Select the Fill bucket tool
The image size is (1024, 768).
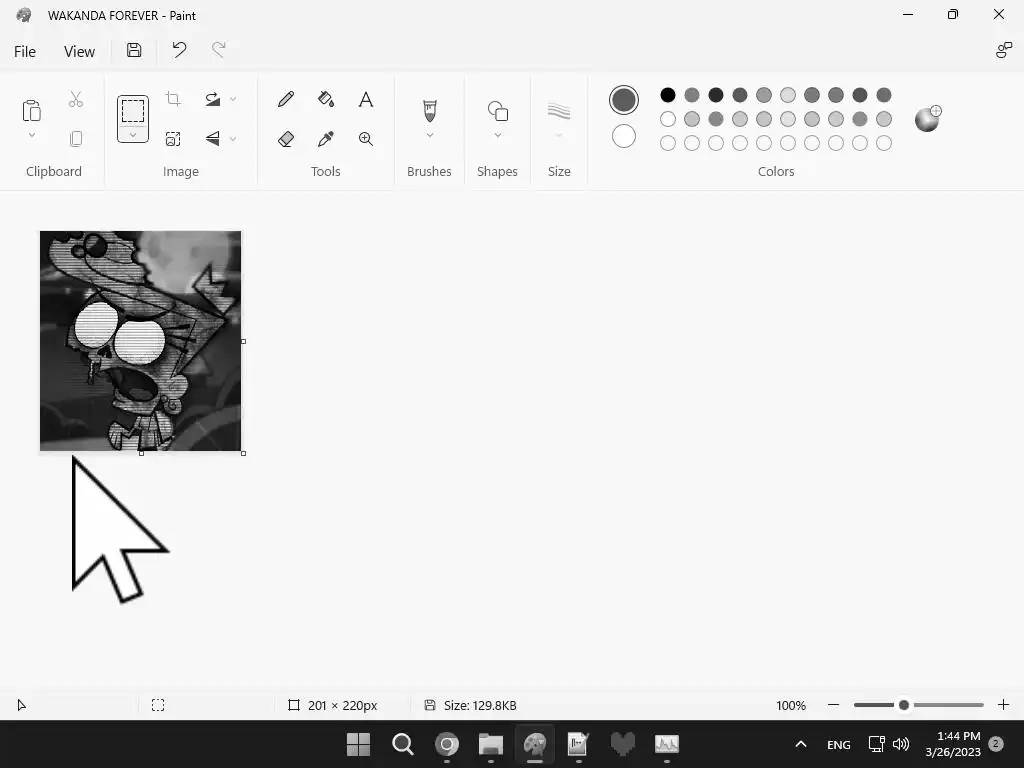[326, 99]
